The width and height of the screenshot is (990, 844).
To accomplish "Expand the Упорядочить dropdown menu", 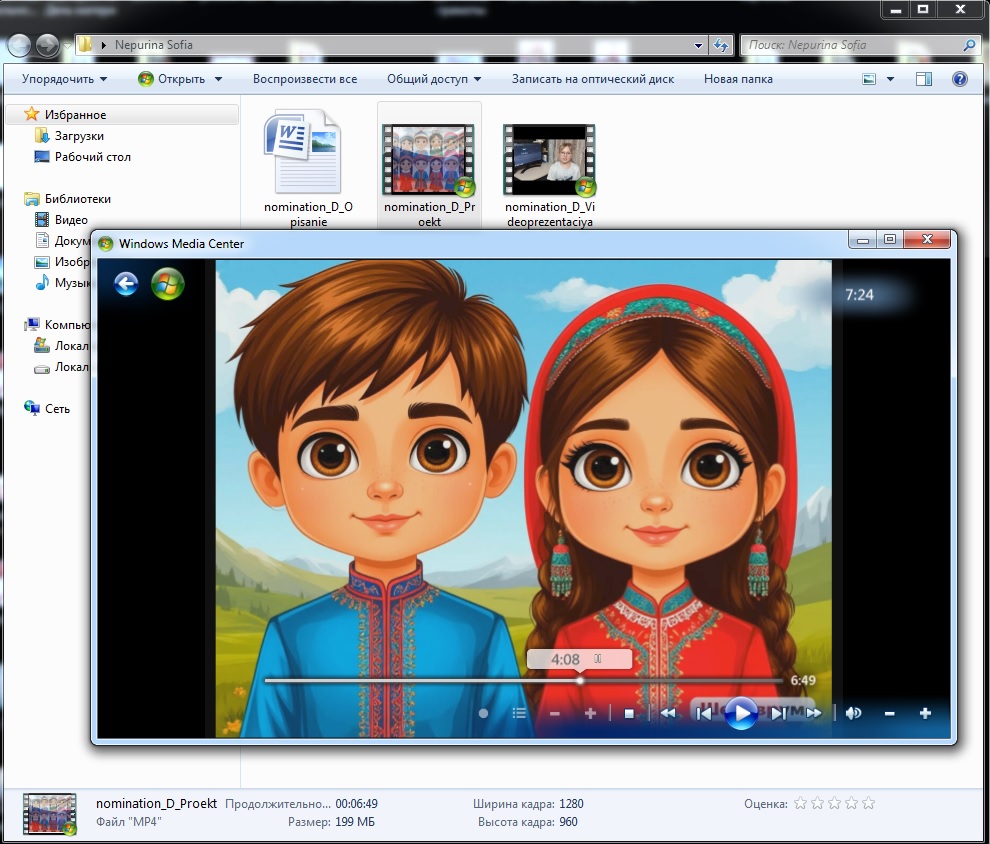I will point(65,79).
